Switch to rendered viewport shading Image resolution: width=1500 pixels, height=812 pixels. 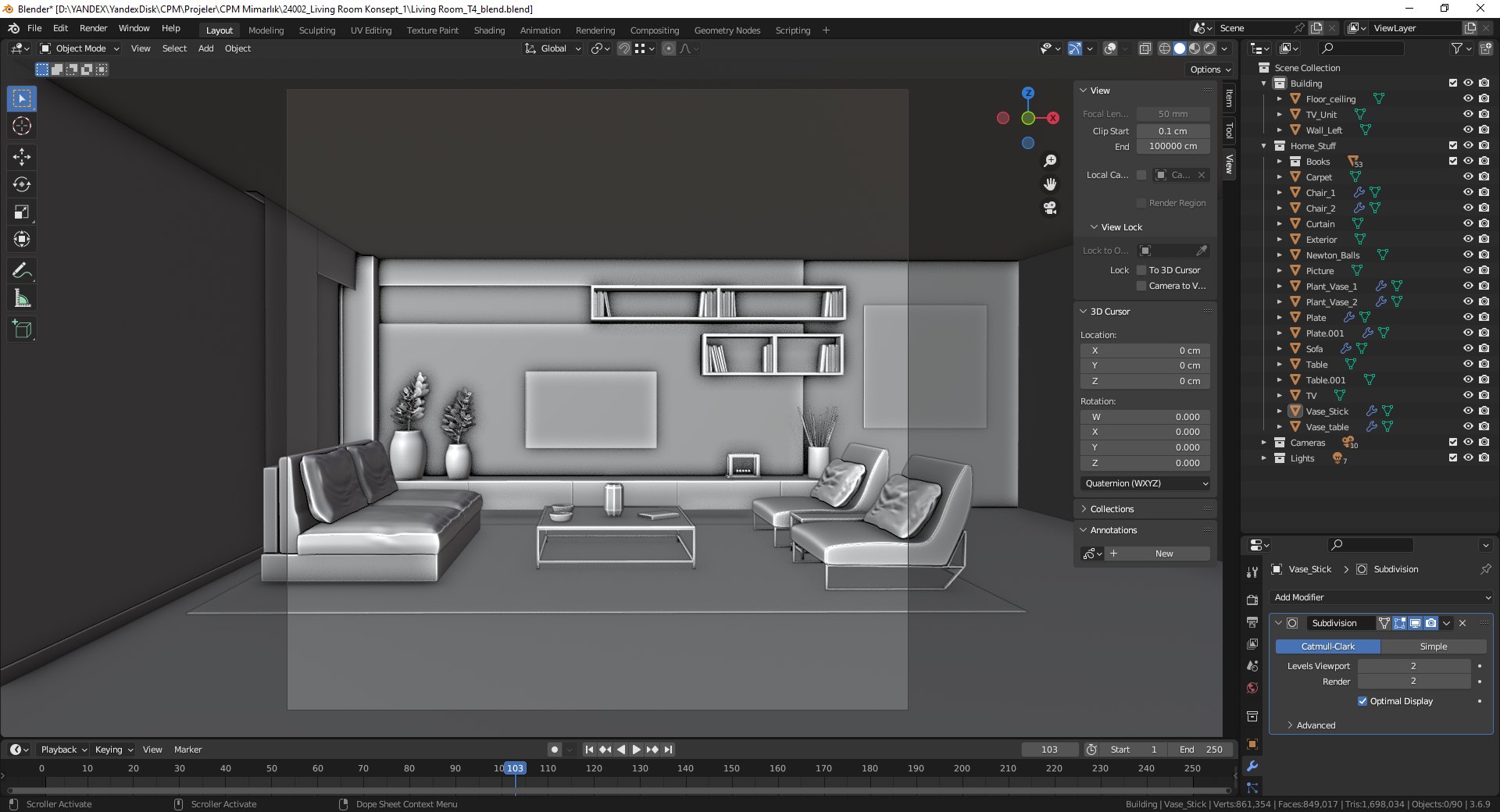[1209, 48]
